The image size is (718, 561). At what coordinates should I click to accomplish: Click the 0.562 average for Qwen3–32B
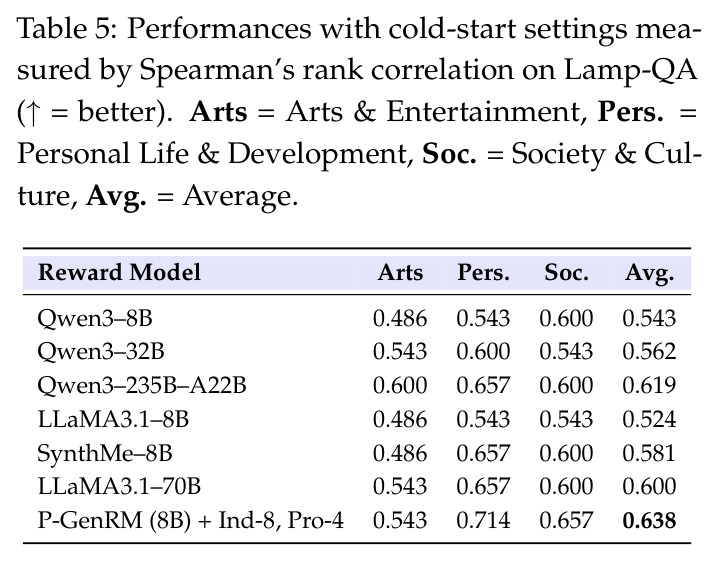(649, 352)
